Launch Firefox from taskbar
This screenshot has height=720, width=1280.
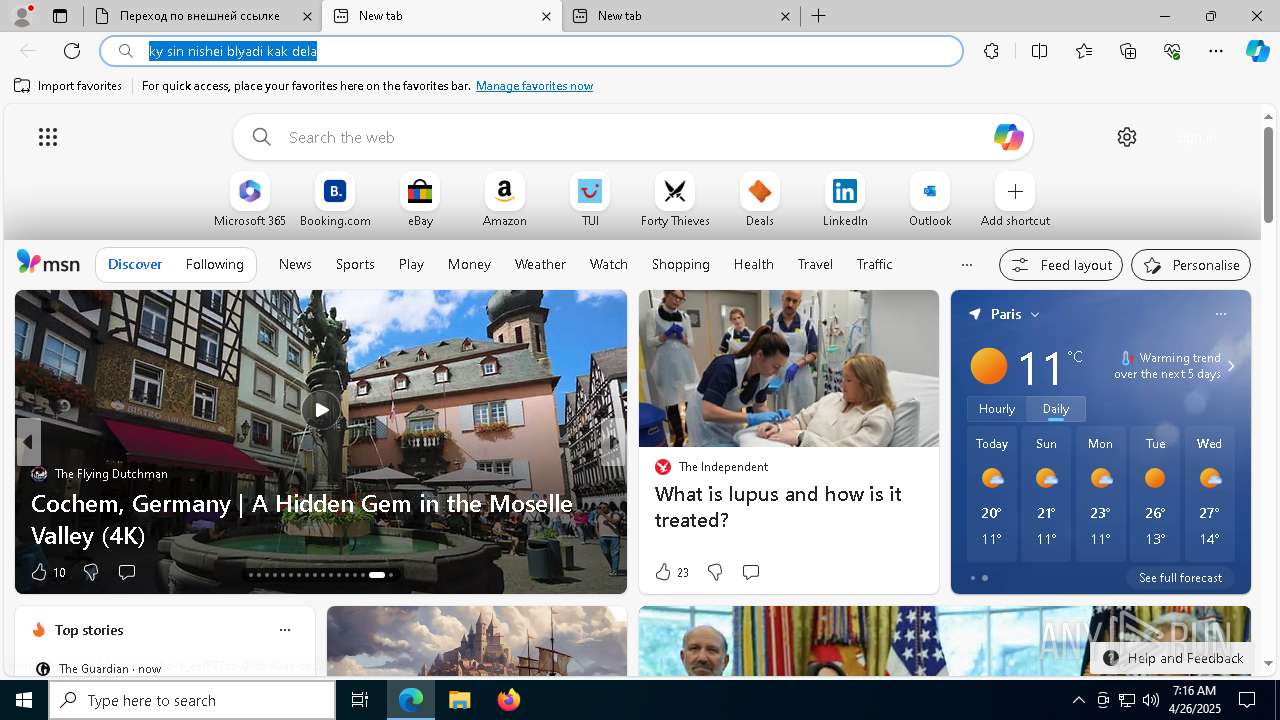pyautogui.click(x=509, y=700)
